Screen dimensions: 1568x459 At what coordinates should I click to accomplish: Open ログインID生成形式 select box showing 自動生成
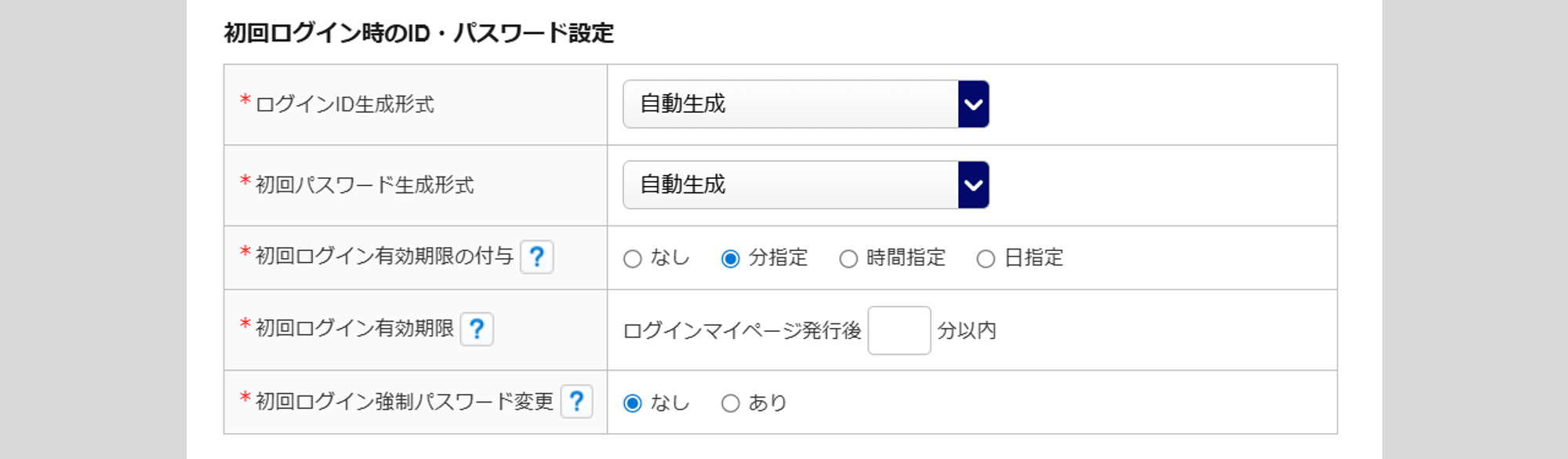click(790, 104)
